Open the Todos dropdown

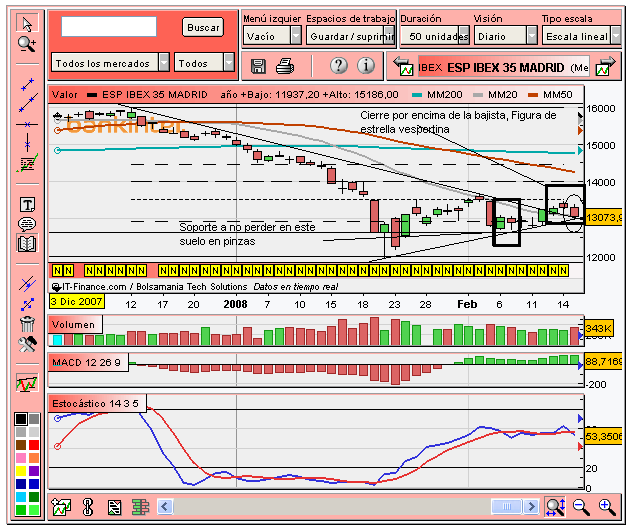point(204,63)
